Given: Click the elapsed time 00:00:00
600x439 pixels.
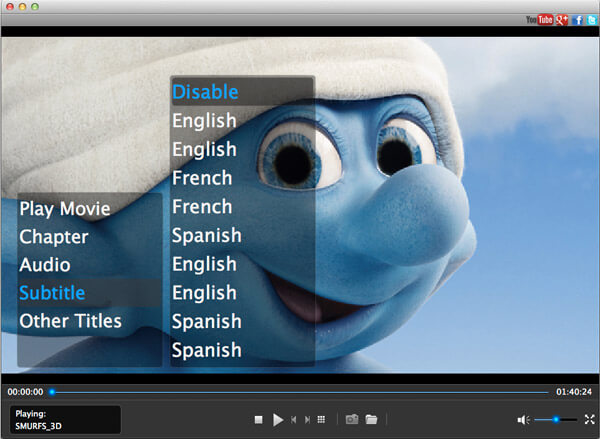Looking at the screenshot, I should pos(25,392).
